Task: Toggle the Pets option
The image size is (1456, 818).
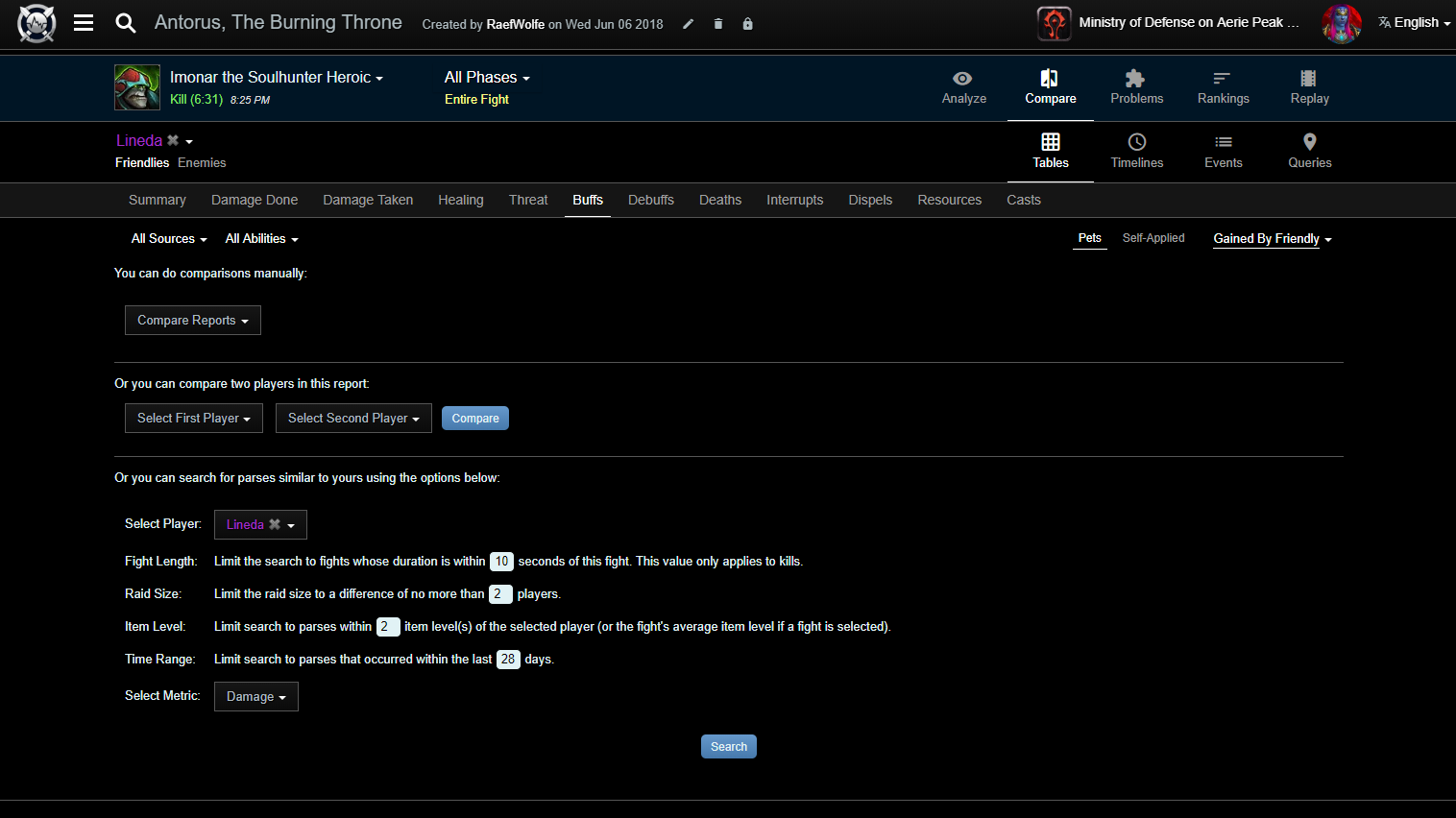Action: click(1089, 238)
